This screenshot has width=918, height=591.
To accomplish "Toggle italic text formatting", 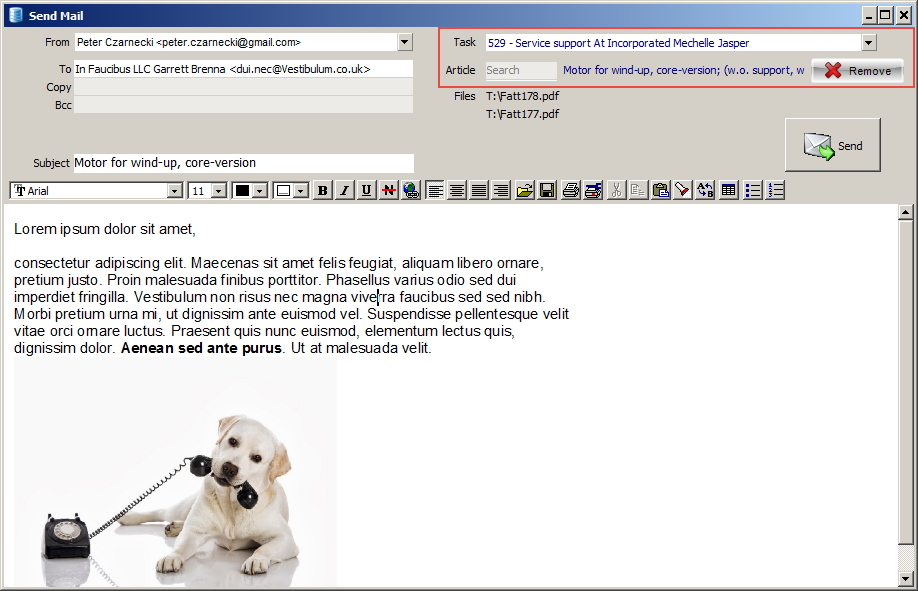I will (344, 191).
